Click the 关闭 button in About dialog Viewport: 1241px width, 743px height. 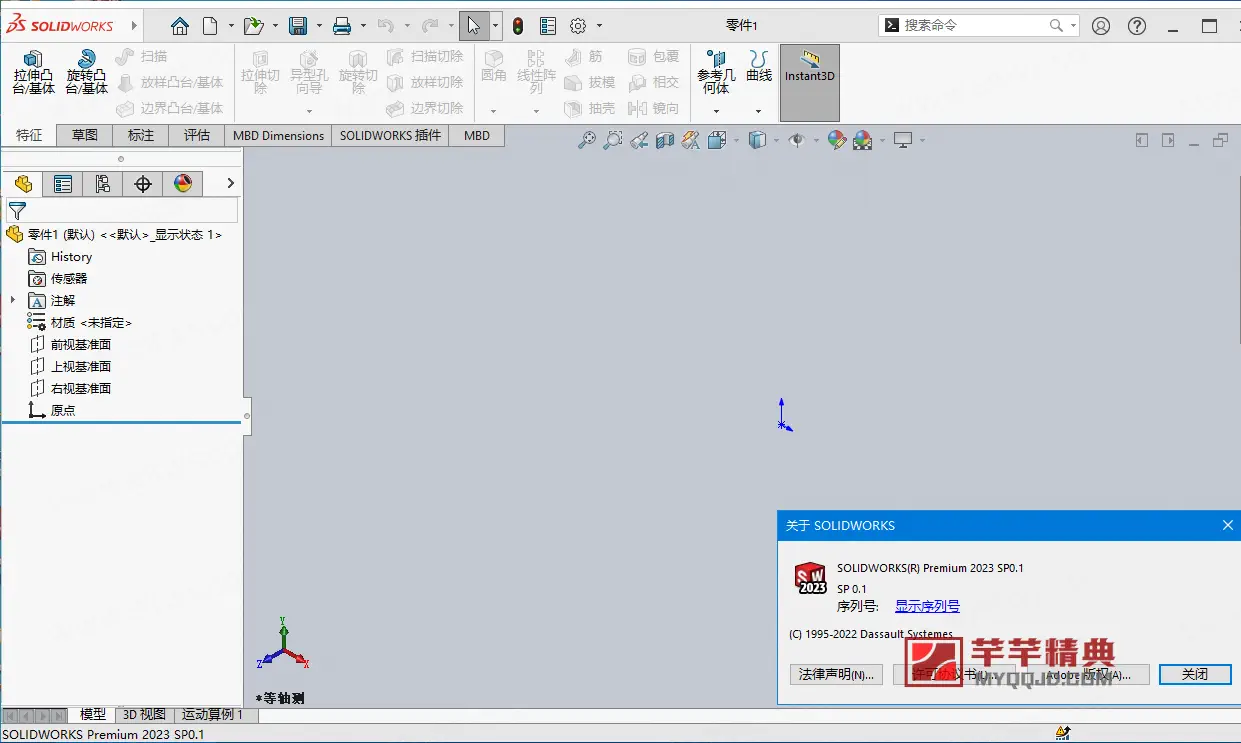click(x=1195, y=675)
